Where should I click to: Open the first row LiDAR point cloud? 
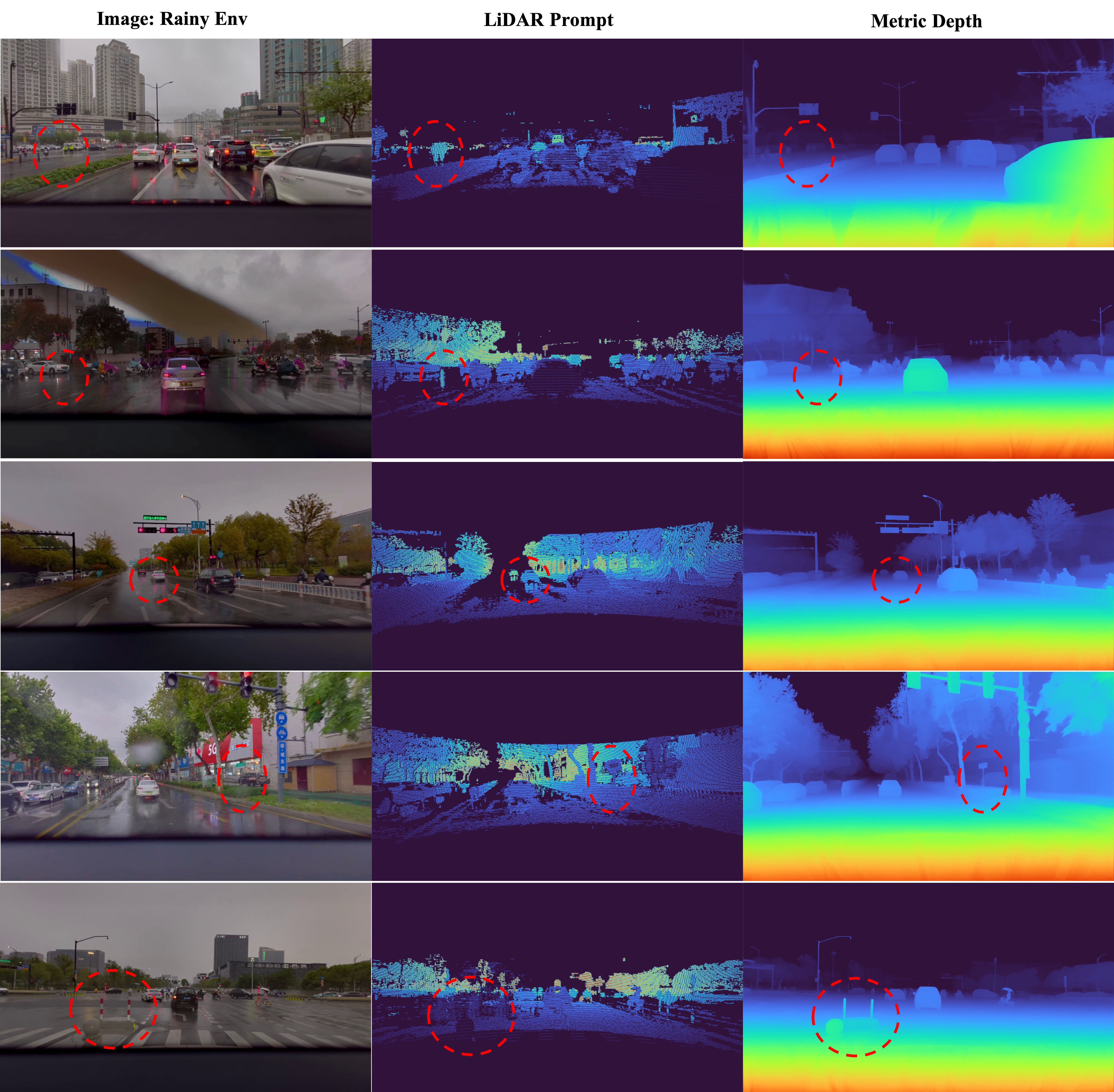point(557,143)
